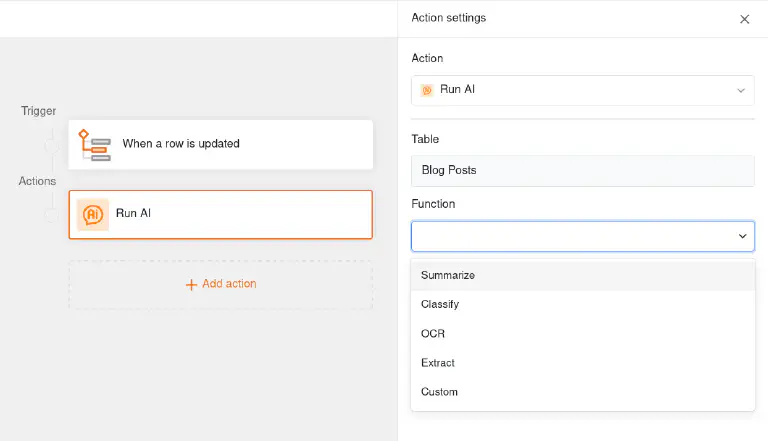This screenshot has width=768, height=441.
Task: Select the Run AI action step card
Action: coord(221,214)
